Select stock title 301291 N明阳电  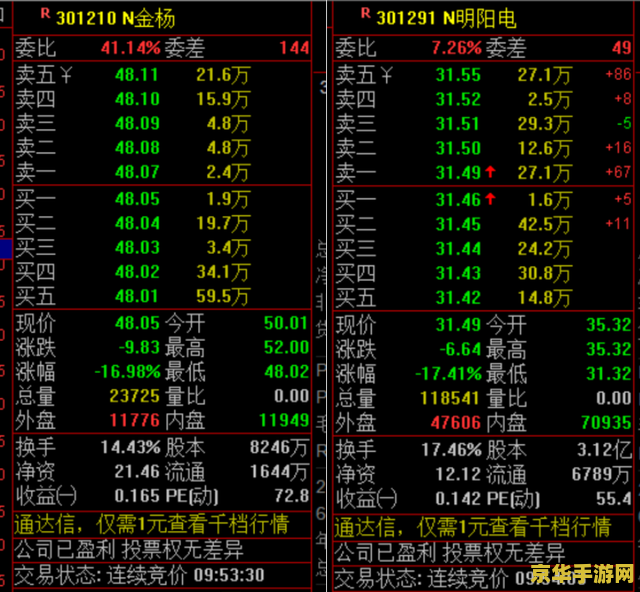pyautogui.click(x=446, y=18)
